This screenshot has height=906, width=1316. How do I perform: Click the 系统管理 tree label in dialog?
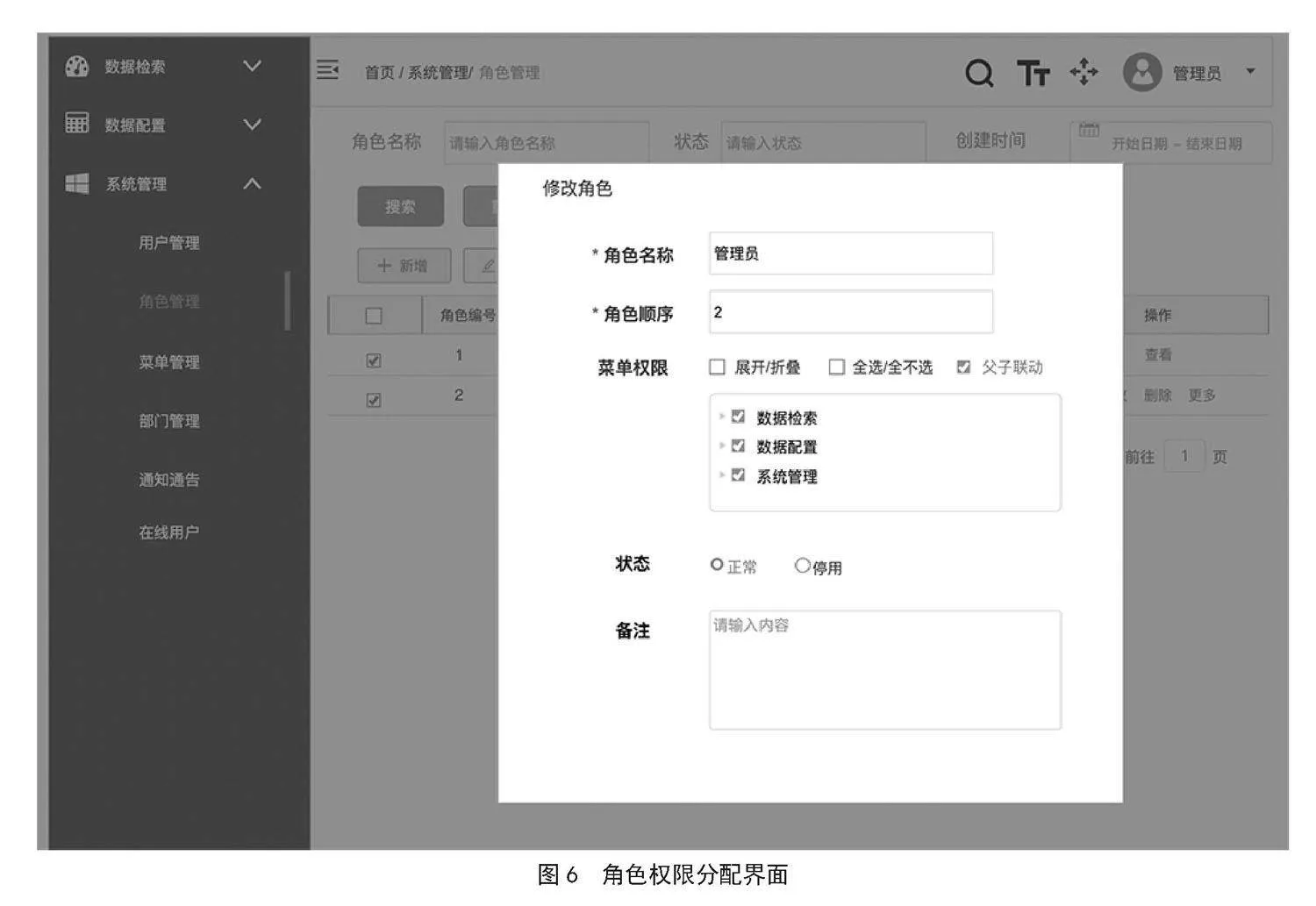787,477
